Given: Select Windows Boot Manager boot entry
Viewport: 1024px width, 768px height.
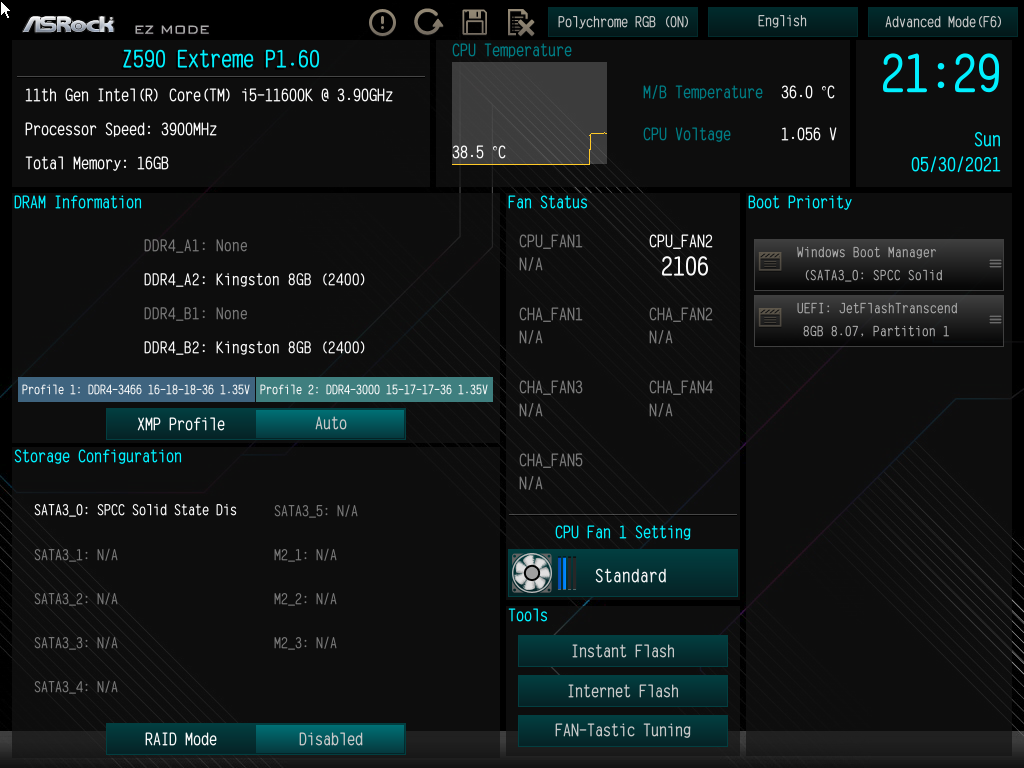Looking at the screenshot, I should (878, 264).
